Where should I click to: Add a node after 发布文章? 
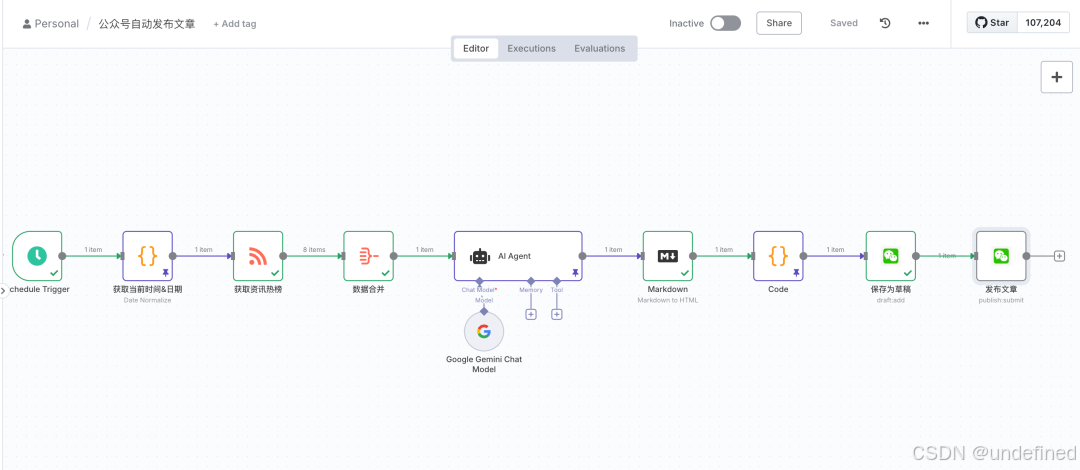[1059, 256]
